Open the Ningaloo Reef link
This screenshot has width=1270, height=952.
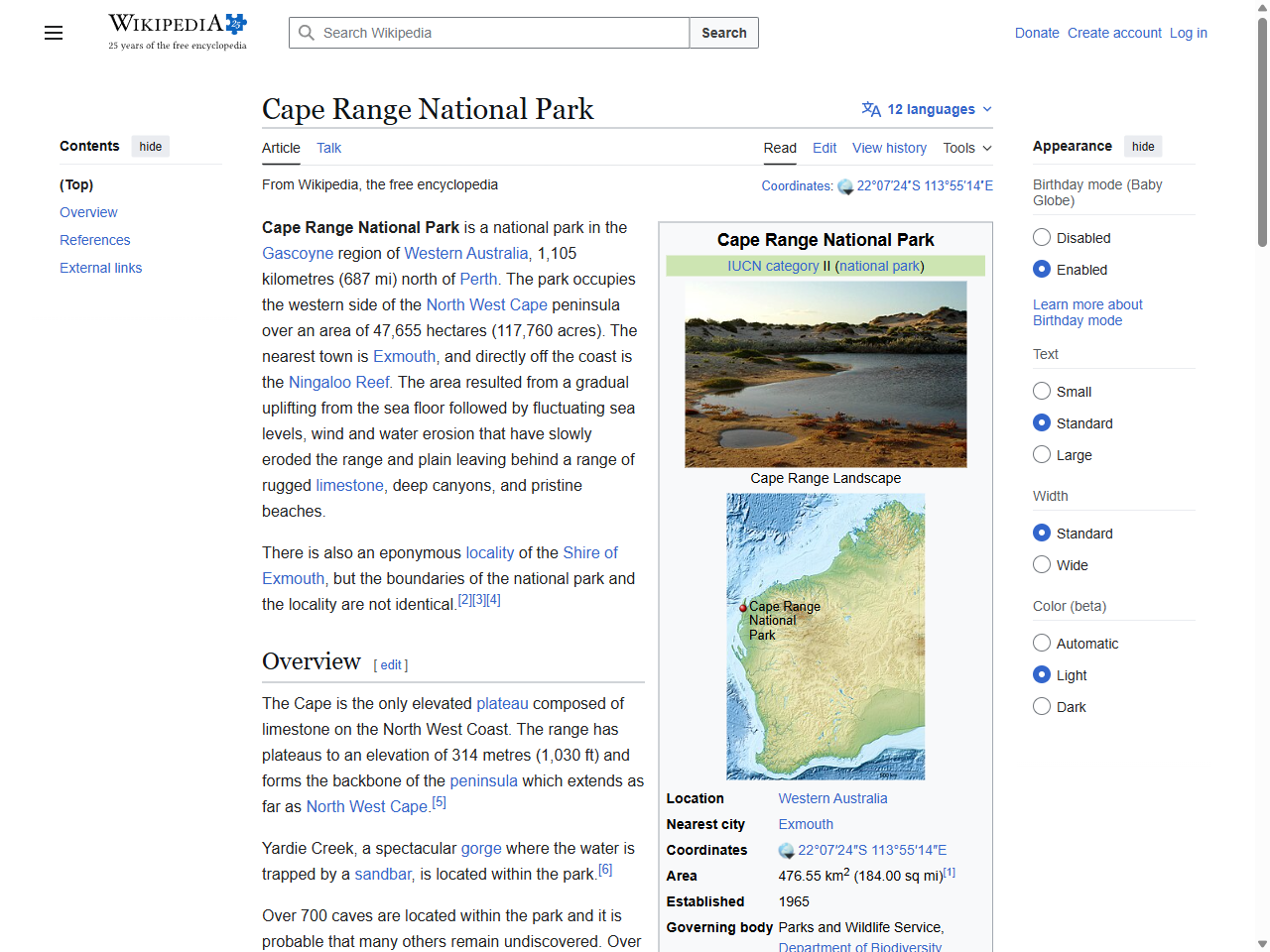click(x=339, y=382)
